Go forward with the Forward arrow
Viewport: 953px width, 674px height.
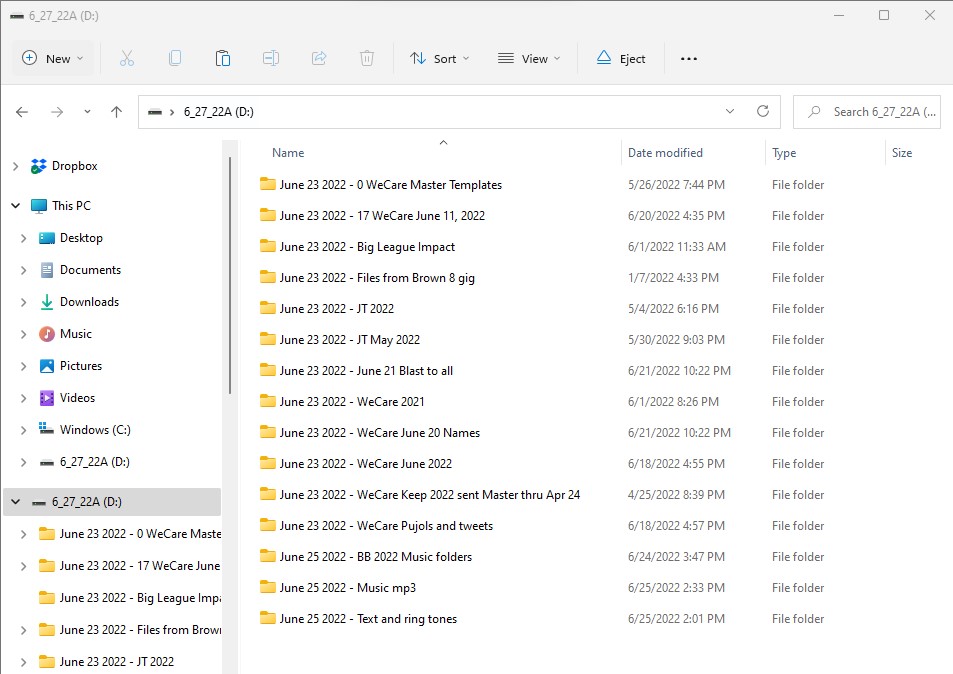point(57,112)
